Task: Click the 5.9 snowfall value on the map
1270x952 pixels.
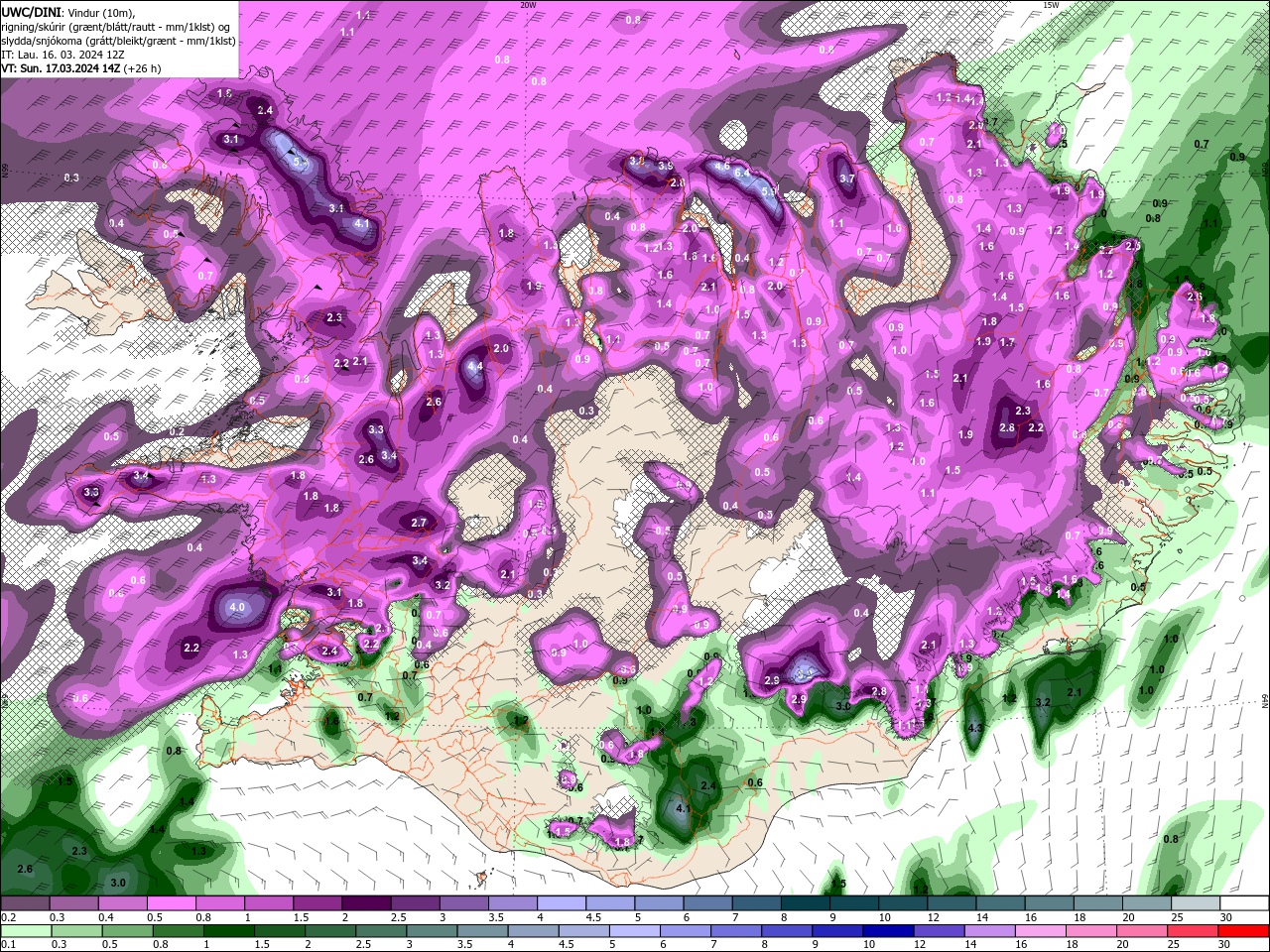Action: (x=768, y=190)
